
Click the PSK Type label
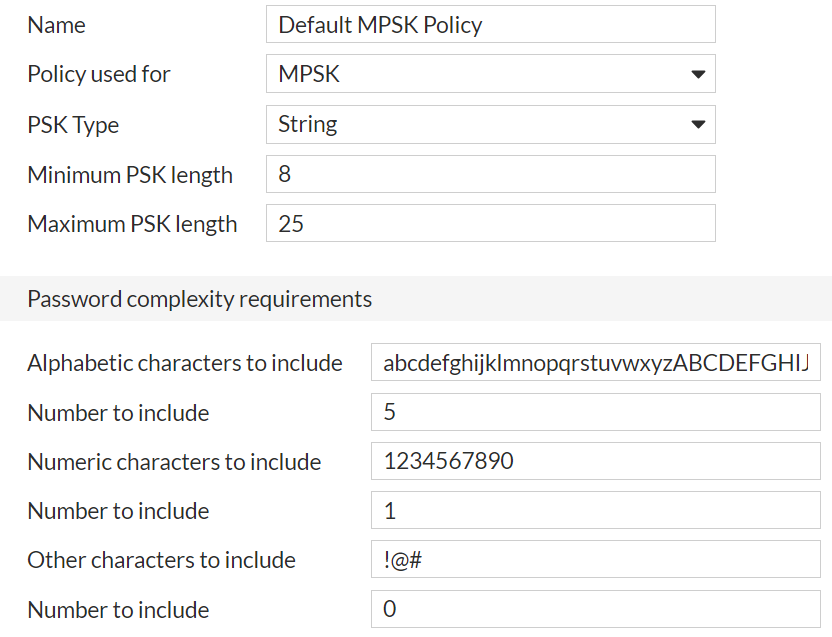pos(73,124)
